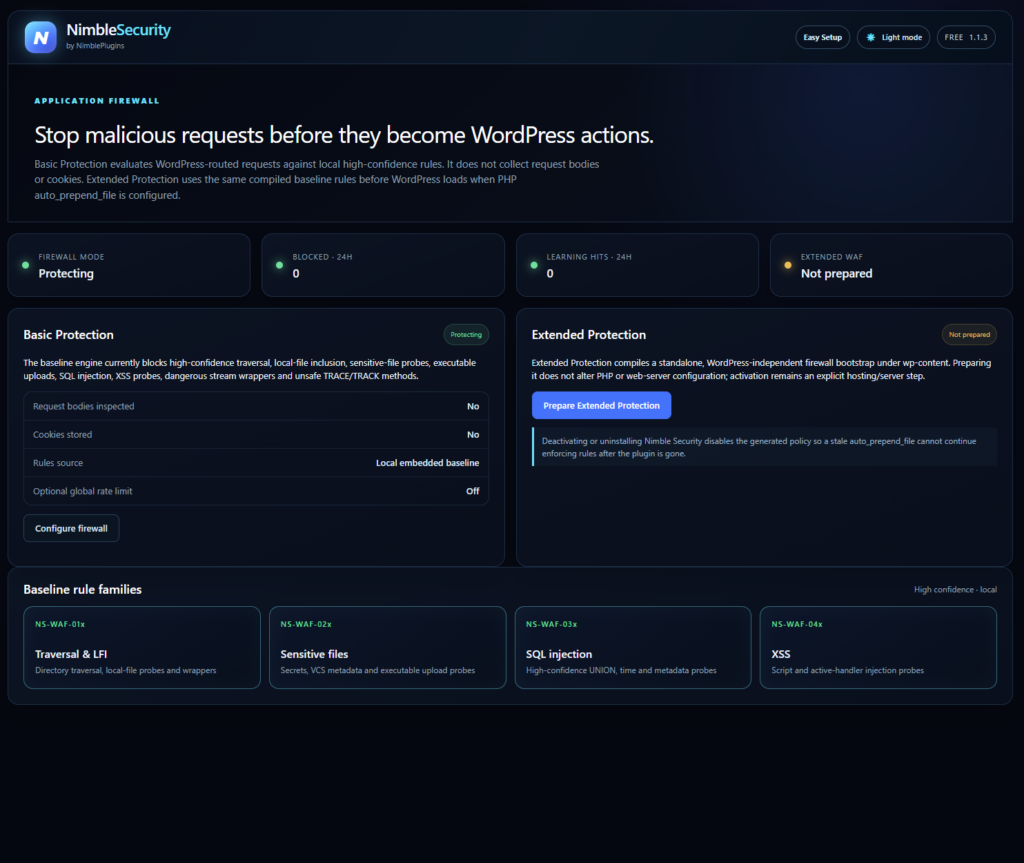Image resolution: width=1024 pixels, height=863 pixels.
Task: Click the green Protecting status badge
Action: 466,334
